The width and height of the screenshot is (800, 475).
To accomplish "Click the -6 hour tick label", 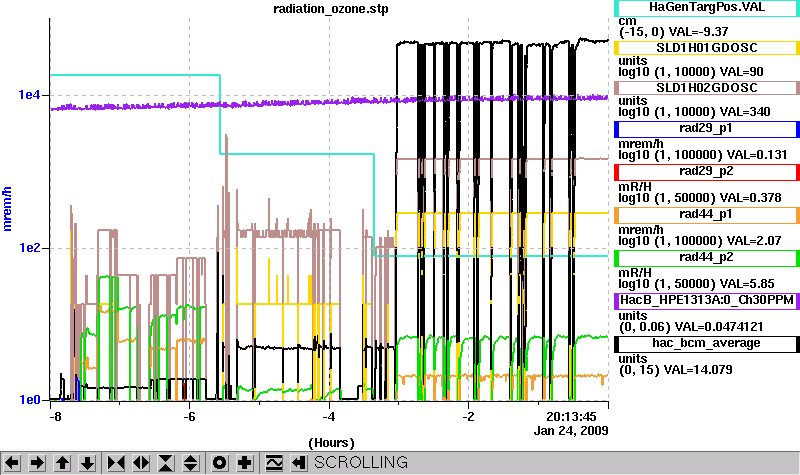I will point(189,417).
